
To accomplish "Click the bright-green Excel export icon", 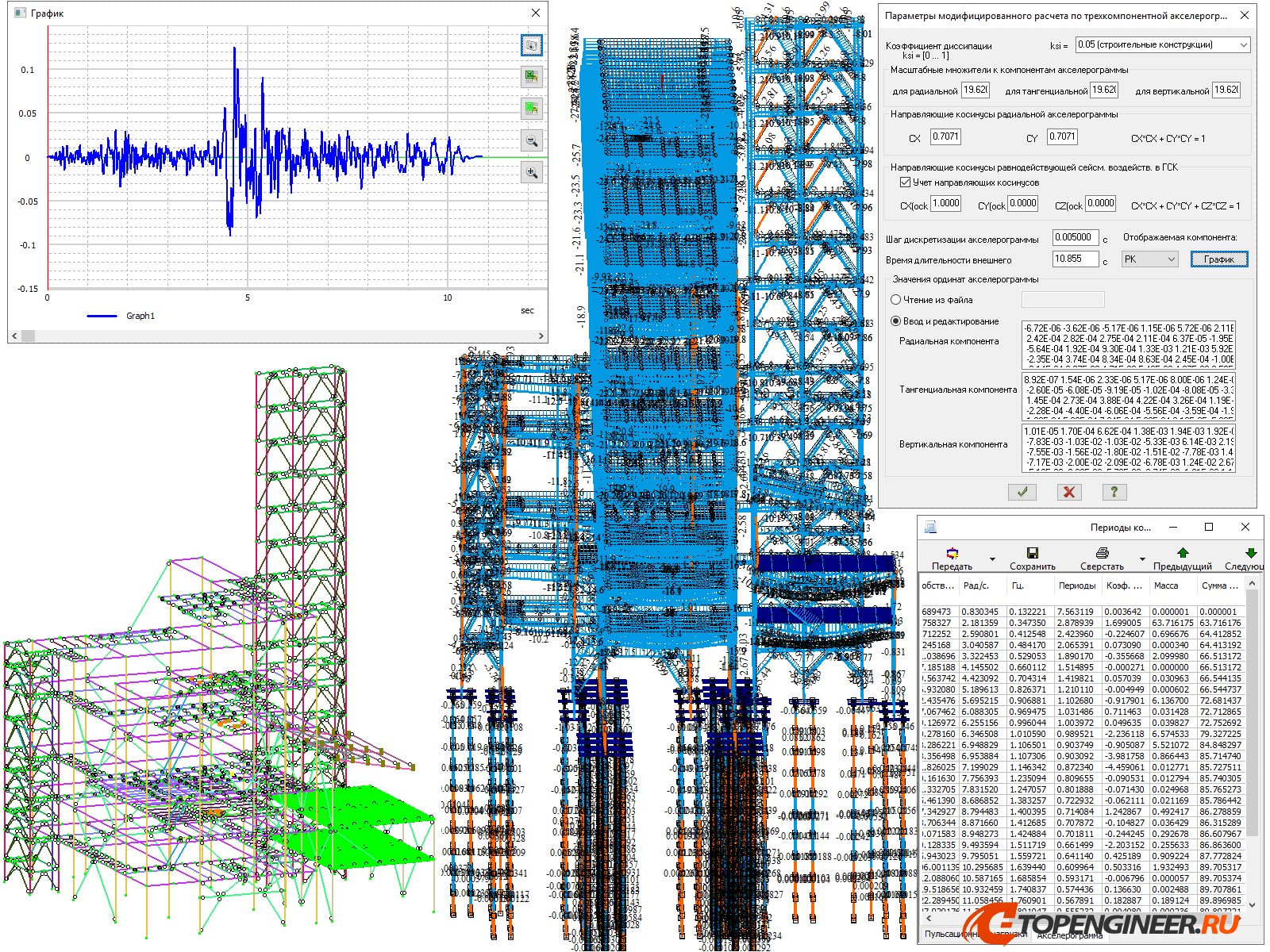I will [x=532, y=107].
